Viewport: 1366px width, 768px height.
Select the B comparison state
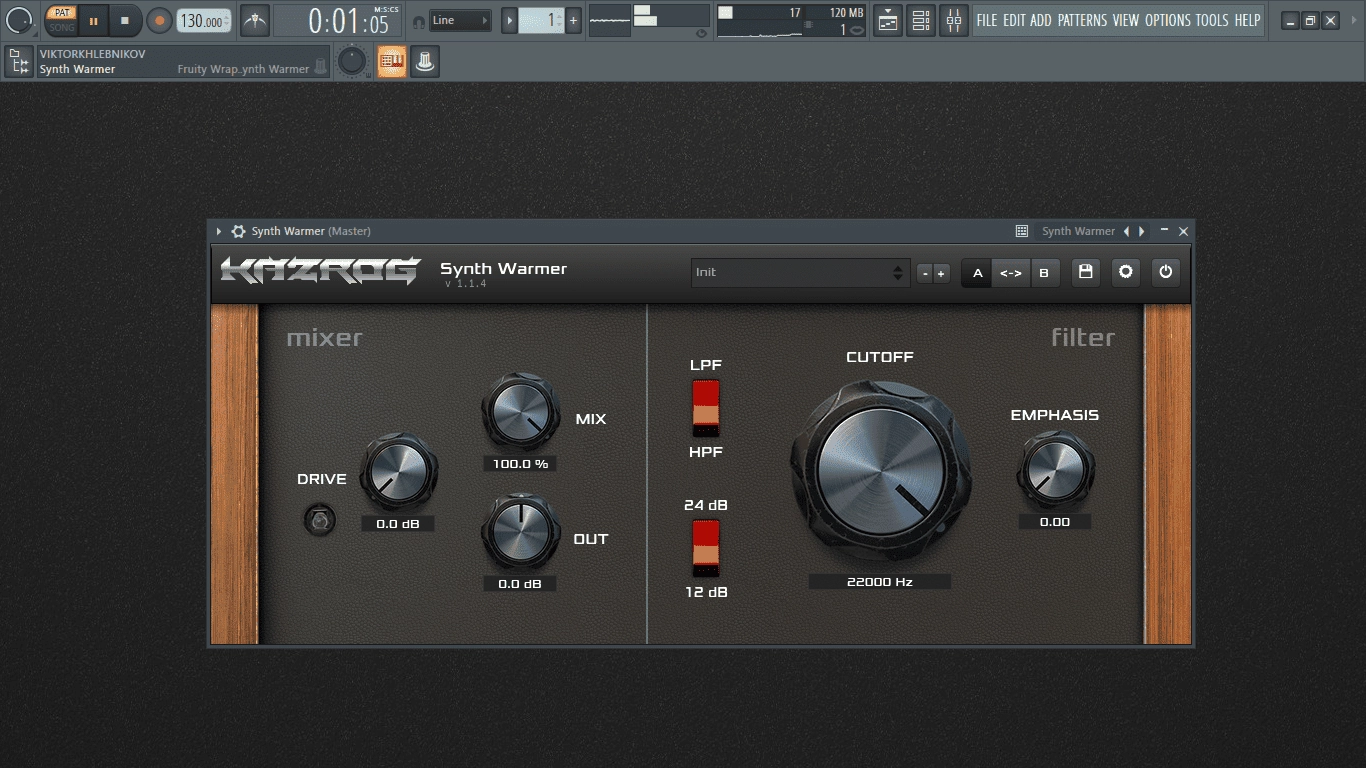point(1044,273)
